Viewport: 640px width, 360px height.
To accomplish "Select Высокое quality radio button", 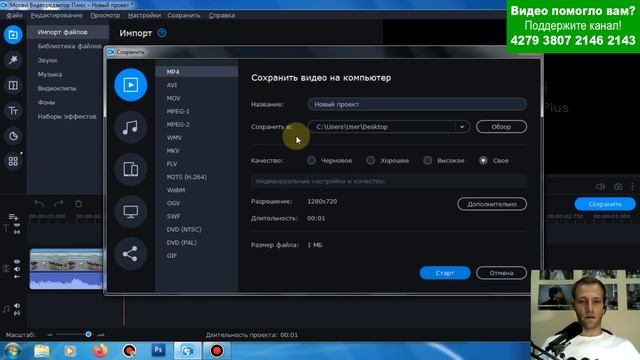I will pos(427,160).
